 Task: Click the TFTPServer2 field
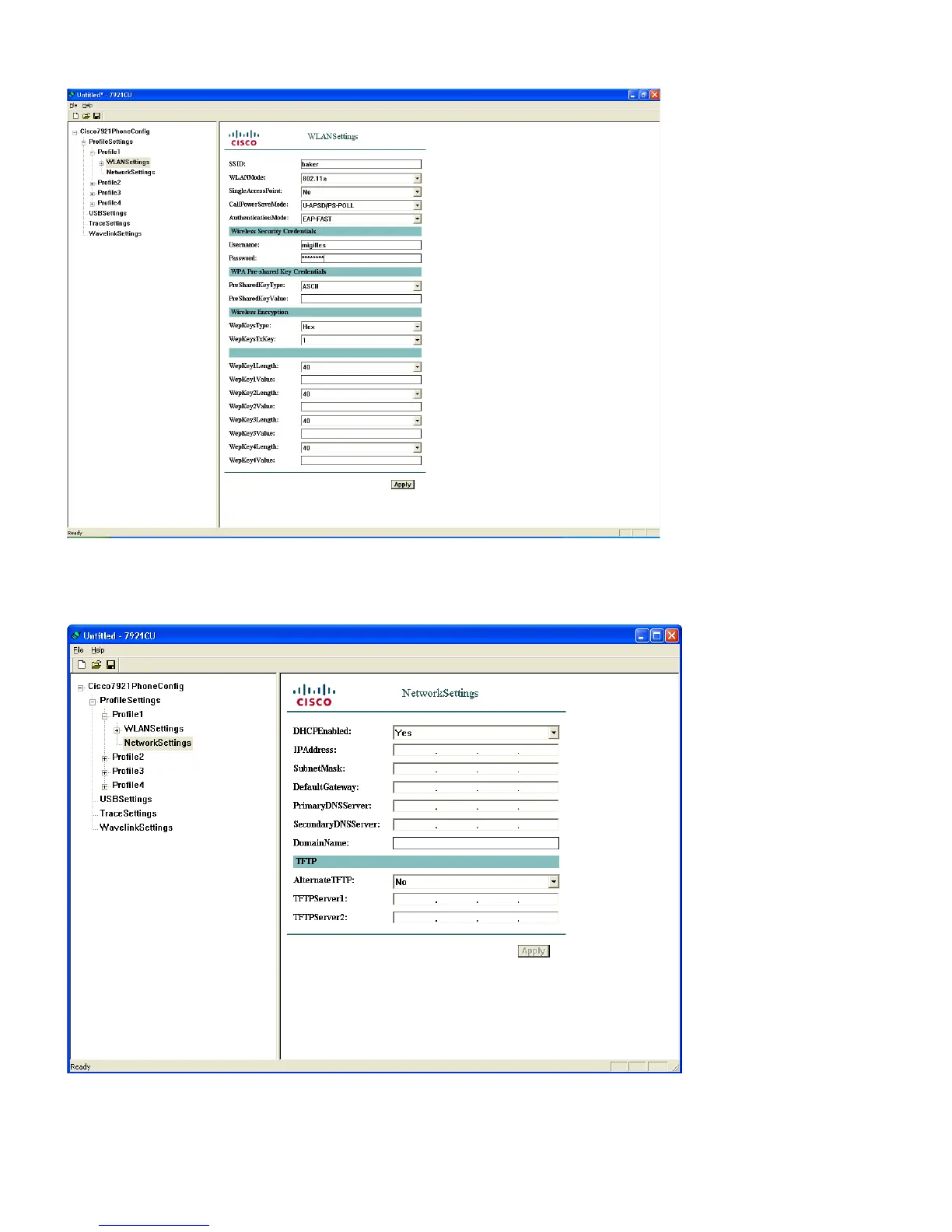coord(476,918)
